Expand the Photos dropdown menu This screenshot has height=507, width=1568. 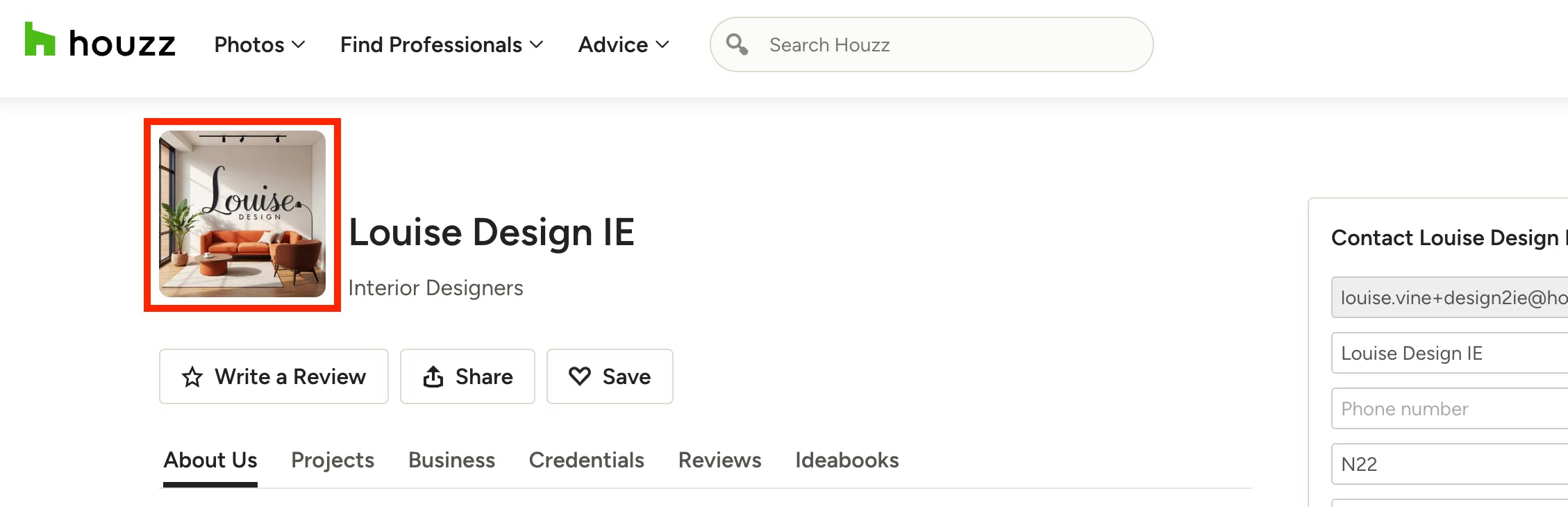[x=260, y=44]
